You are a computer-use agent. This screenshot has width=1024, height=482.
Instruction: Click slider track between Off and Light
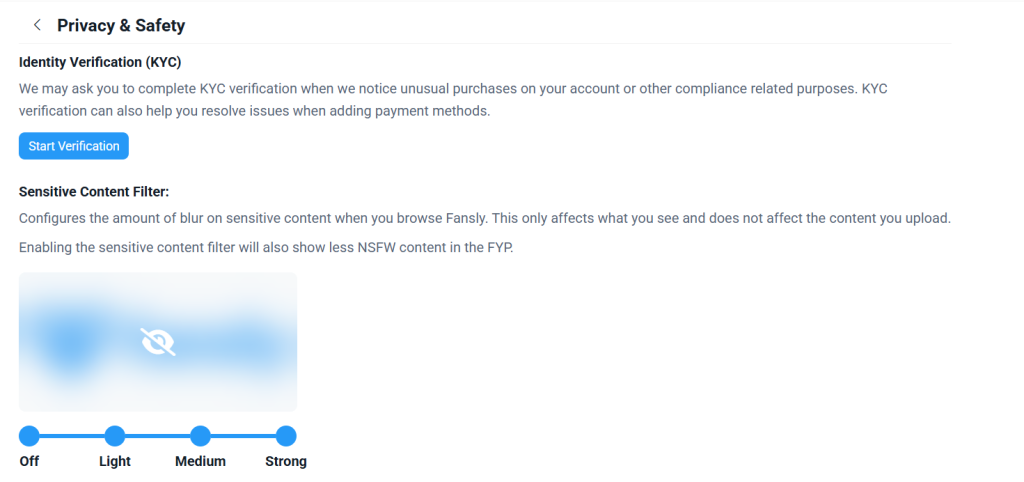(x=72, y=436)
